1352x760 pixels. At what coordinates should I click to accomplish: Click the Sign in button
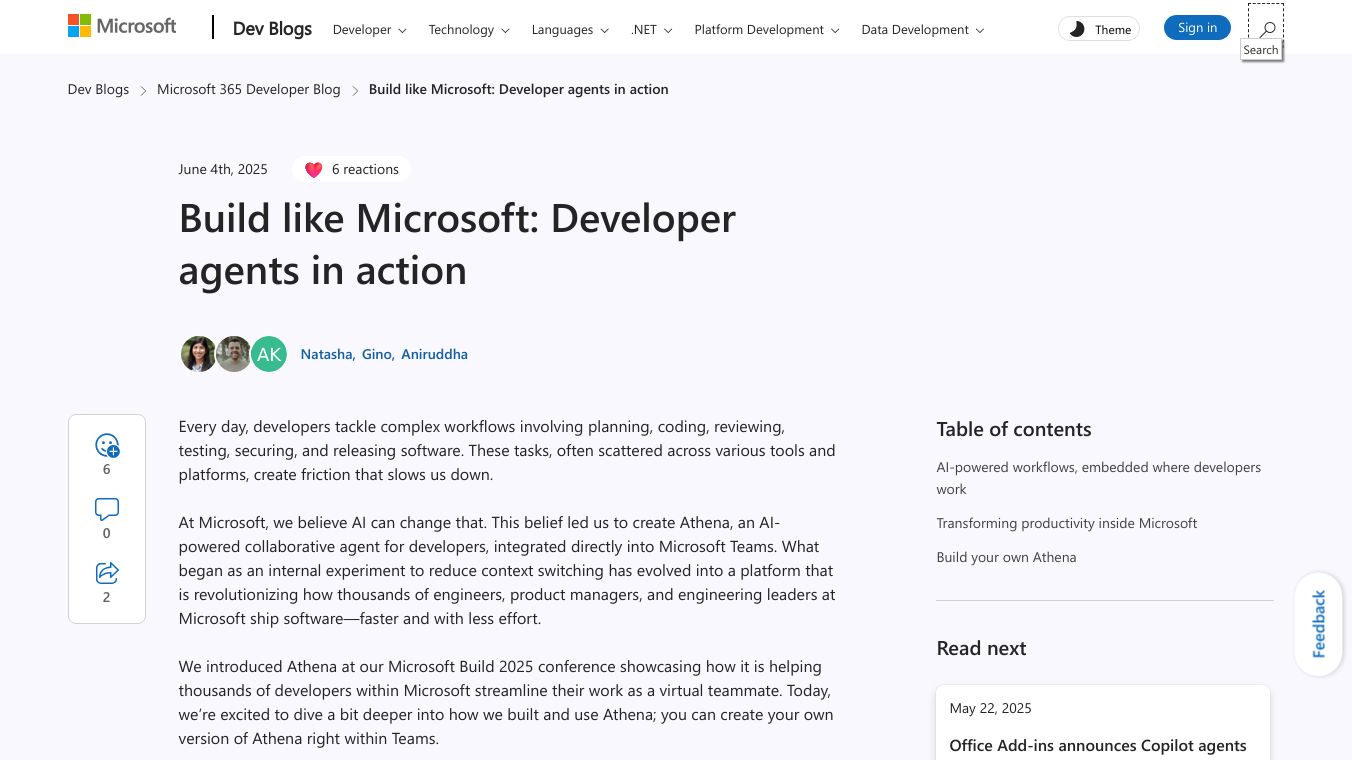(x=1197, y=28)
